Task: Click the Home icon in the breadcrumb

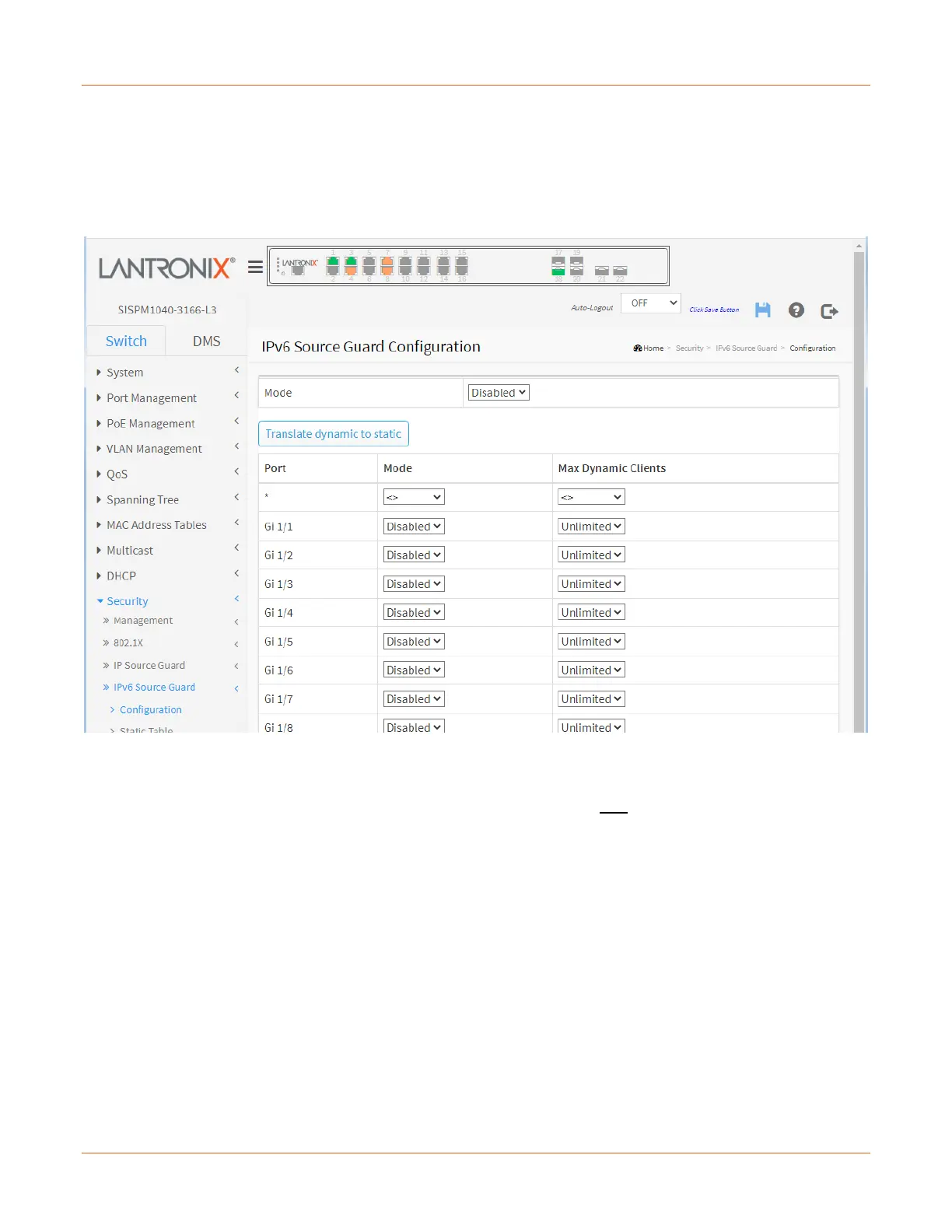Action: pos(638,348)
